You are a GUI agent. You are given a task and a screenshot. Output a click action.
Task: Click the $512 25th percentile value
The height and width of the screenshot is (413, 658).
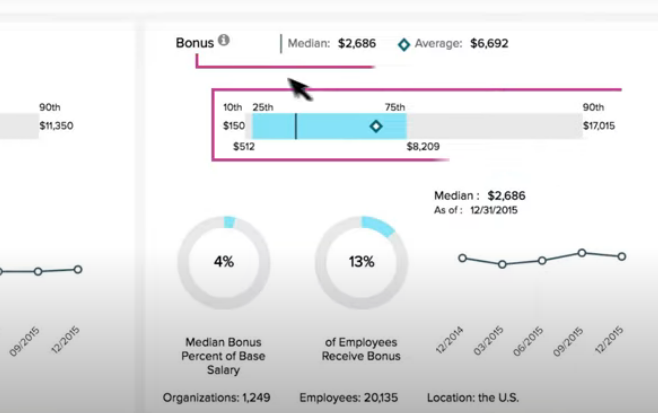click(x=243, y=145)
